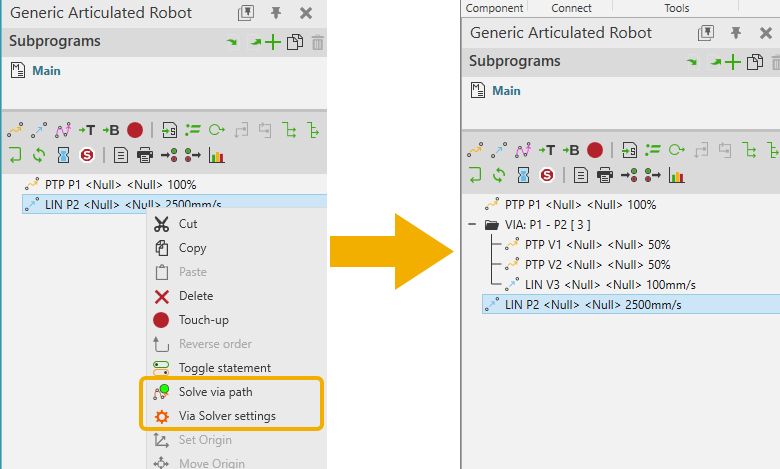780x469 pixels.
Task: Select the PTP V1 statement
Action: coord(596,244)
